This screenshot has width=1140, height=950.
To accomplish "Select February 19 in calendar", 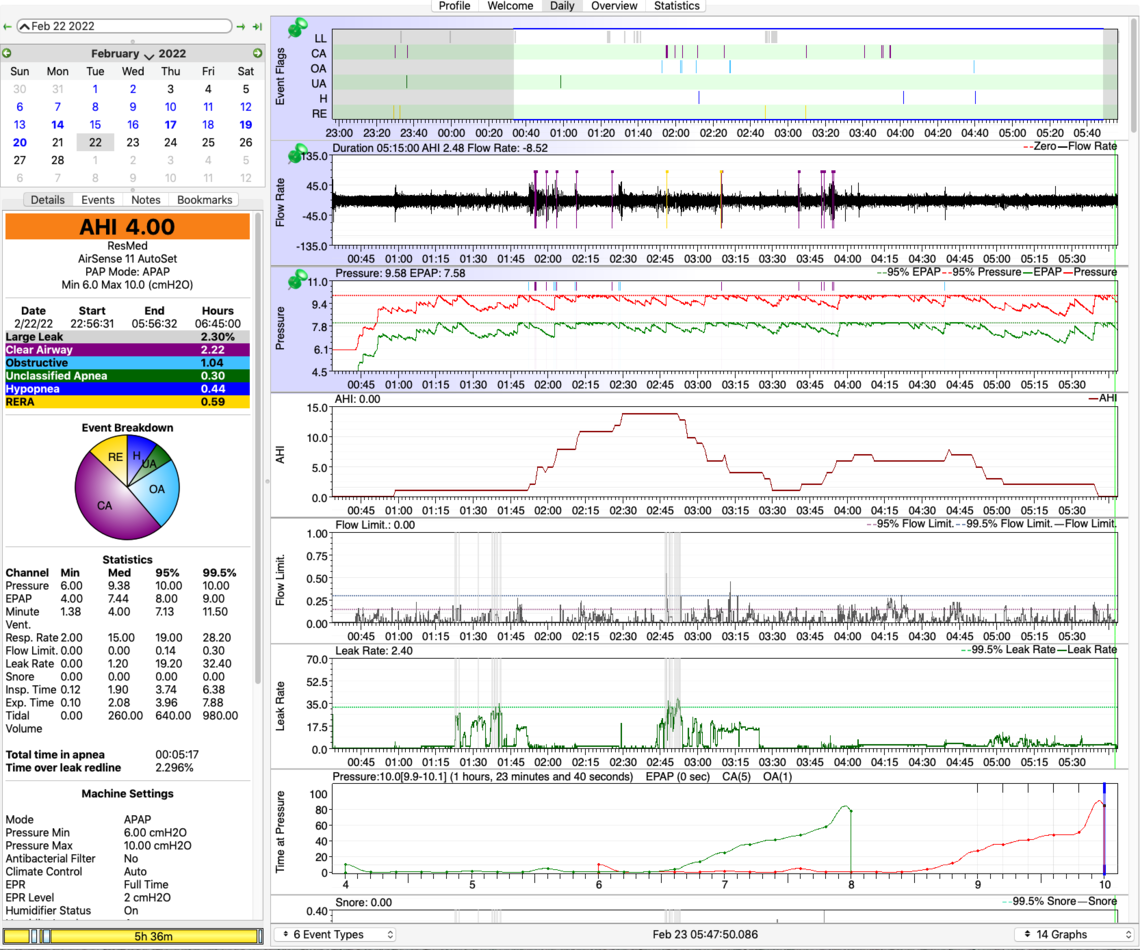I will click(x=246, y=125).
